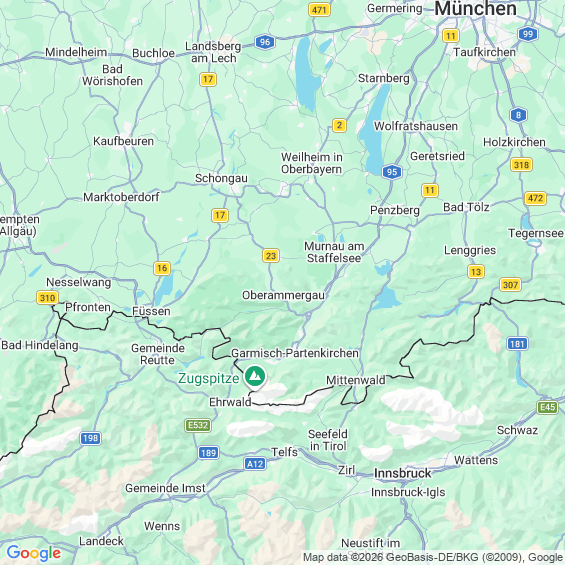Click the E45 road shield near Schwaz
The image size is (565, 565).
[547, 407]
